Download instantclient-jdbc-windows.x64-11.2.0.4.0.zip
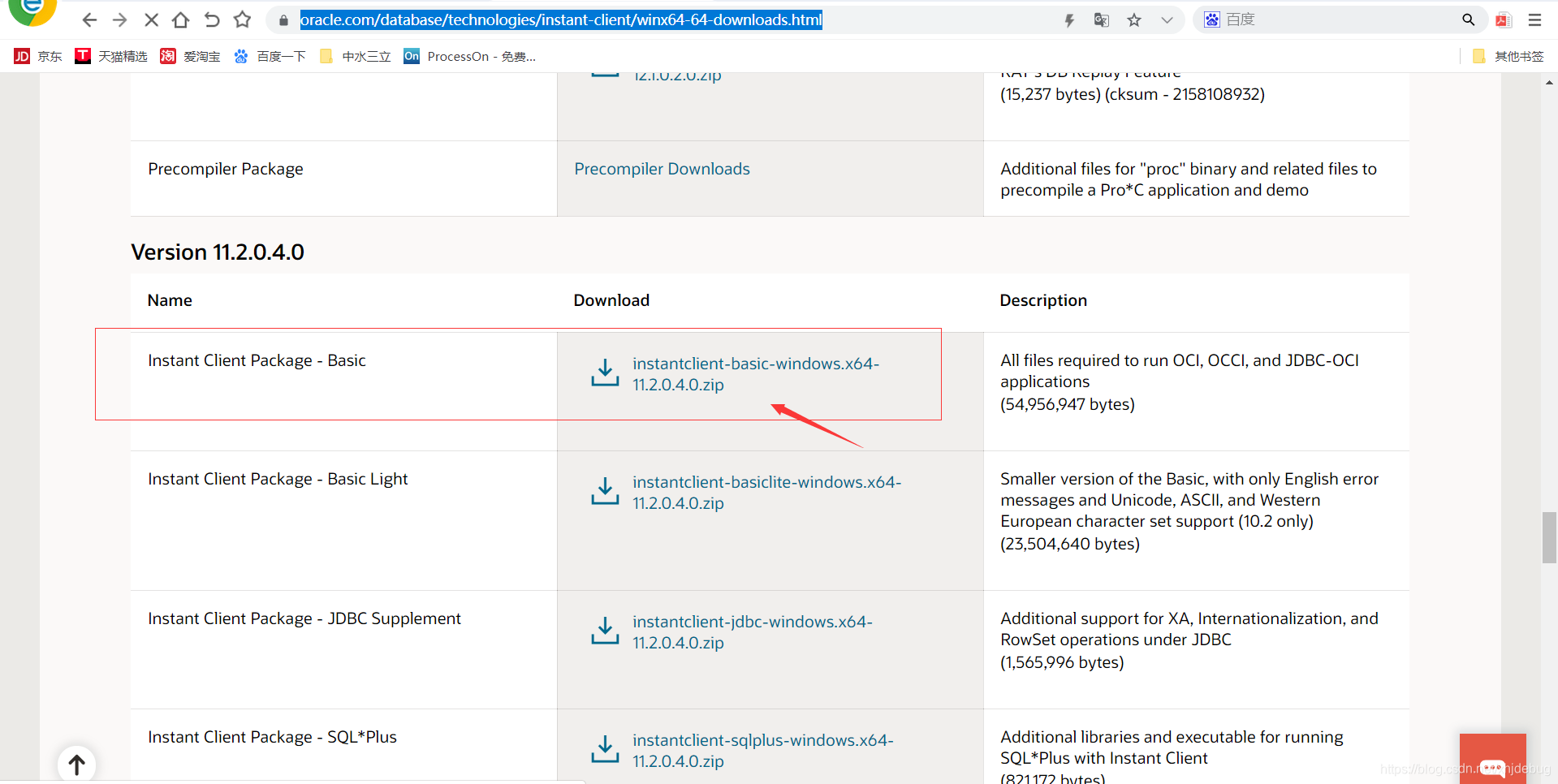 [752, 632]
